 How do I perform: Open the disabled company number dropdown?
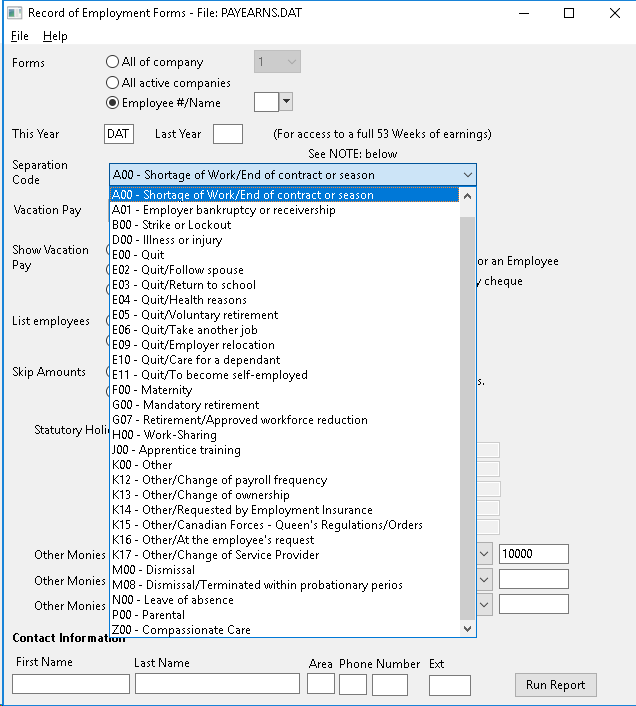point(277,62)
